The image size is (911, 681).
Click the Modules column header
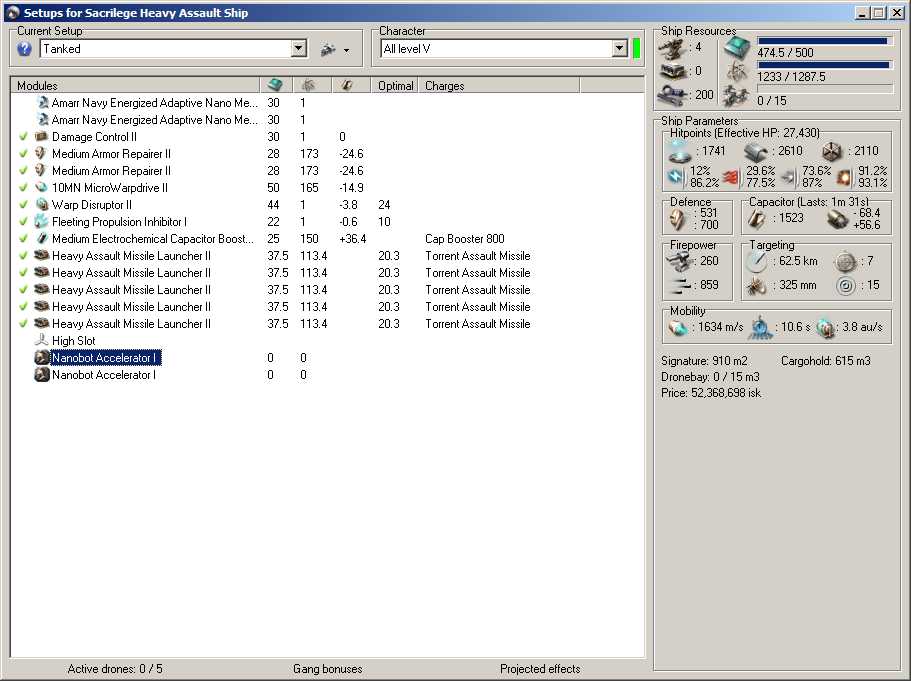(135, 85)
